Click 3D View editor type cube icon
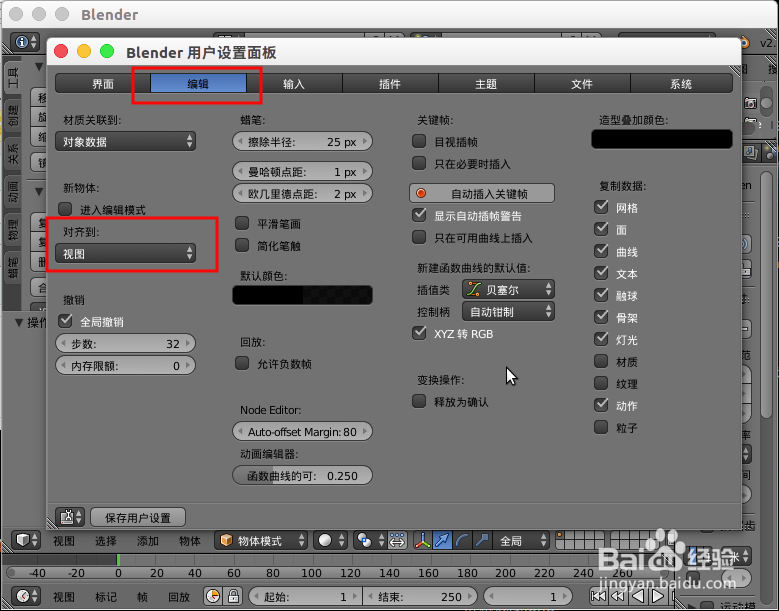Image resolution: width=779 pixels, height=611 pixels. 26,540
